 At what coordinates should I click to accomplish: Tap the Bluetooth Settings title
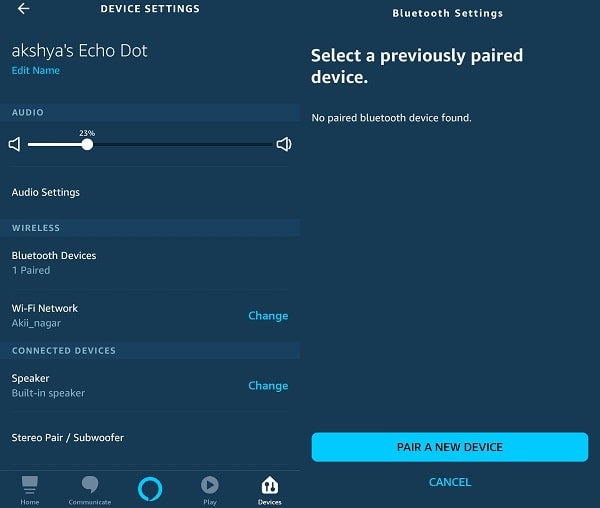[448, 13]
